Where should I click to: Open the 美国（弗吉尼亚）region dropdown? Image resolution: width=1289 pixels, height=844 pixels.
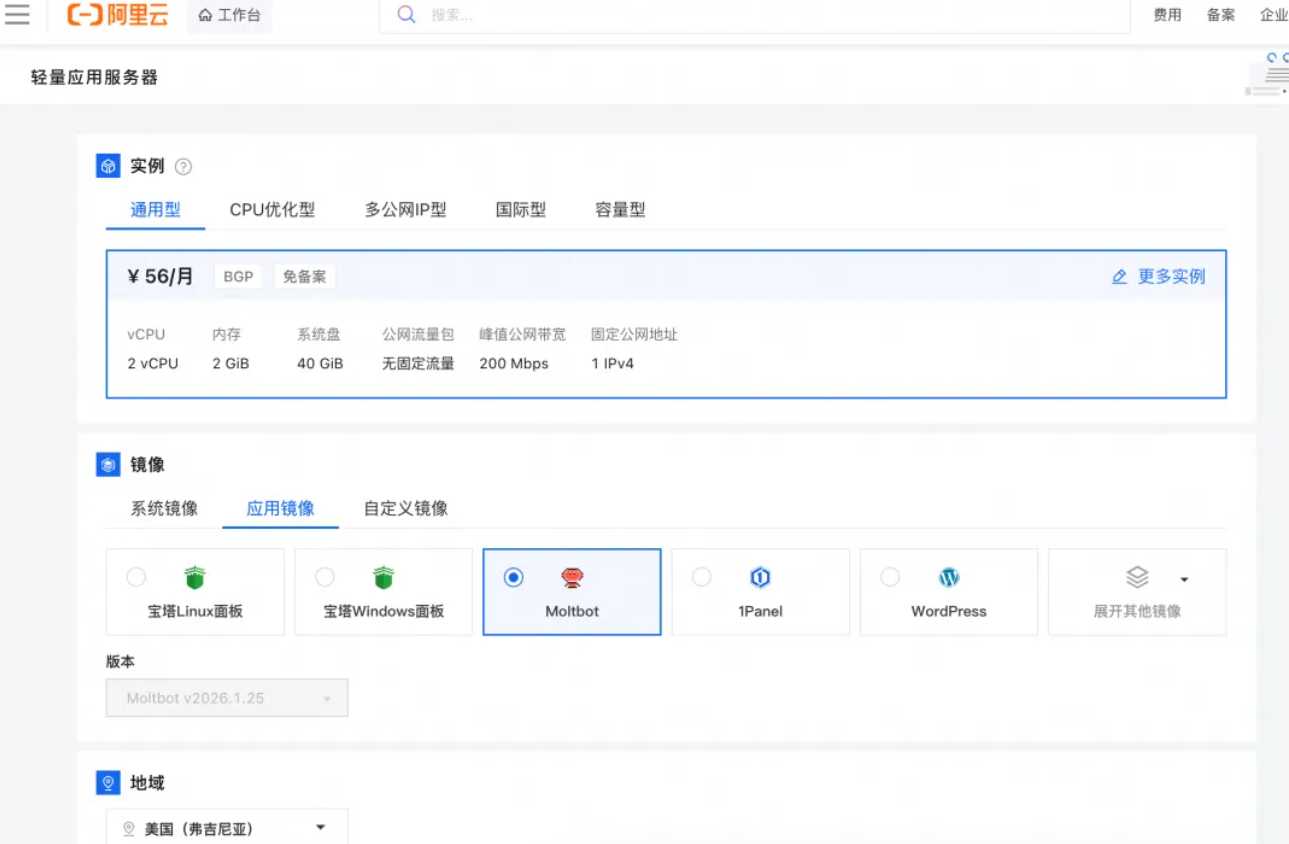coord(227,828)
